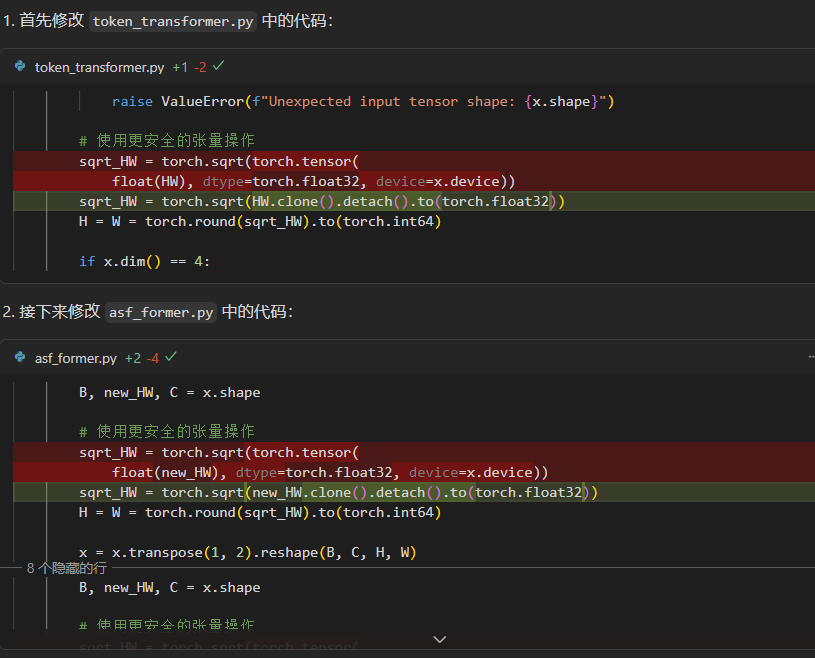Image resolution: width=815 pixels, height=658 pixels.
Task: Click the '+1' additions count on token_transformer.py
Action: (180, 67)
